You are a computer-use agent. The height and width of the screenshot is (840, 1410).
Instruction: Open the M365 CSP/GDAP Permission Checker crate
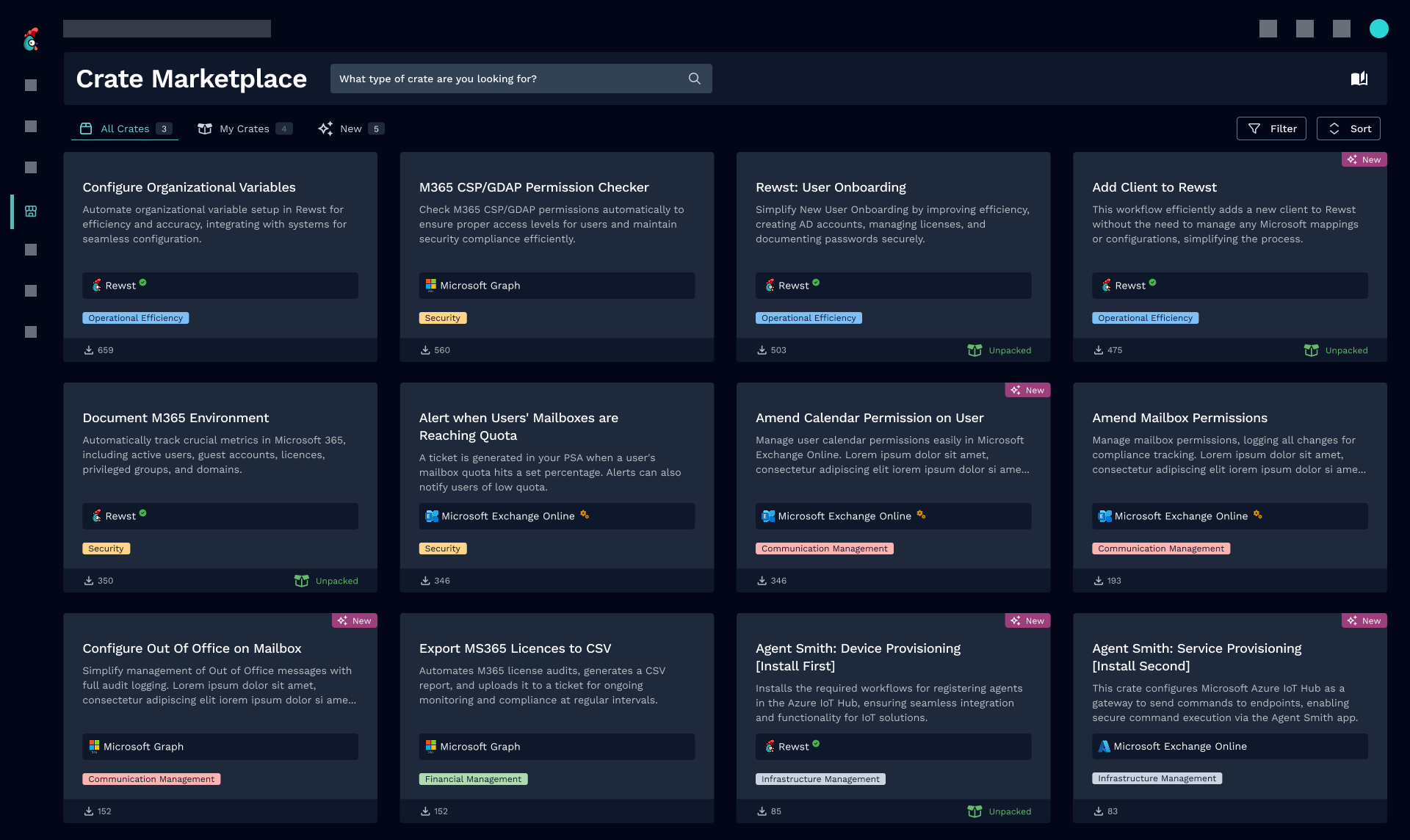pos(534,187)
